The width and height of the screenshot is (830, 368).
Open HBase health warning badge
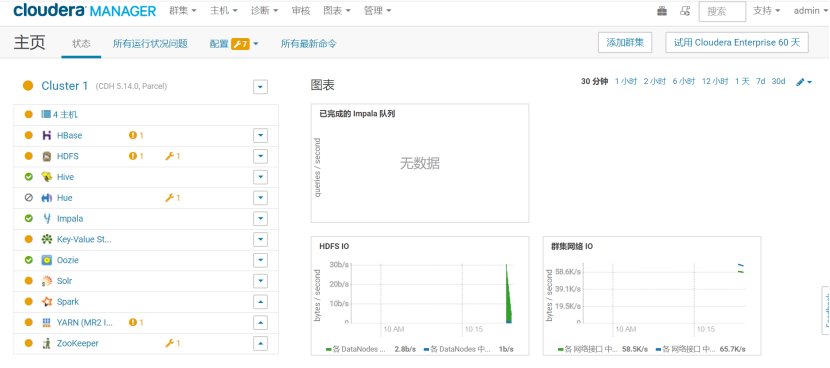point(136,136)
